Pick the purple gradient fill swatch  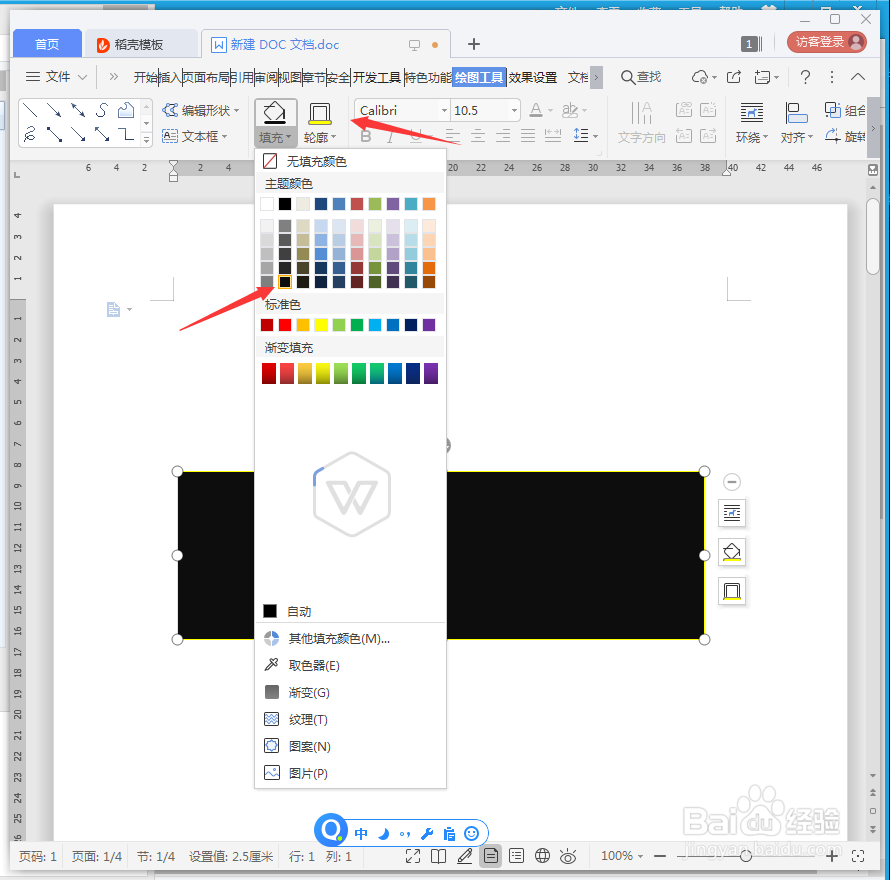[431, 374]
